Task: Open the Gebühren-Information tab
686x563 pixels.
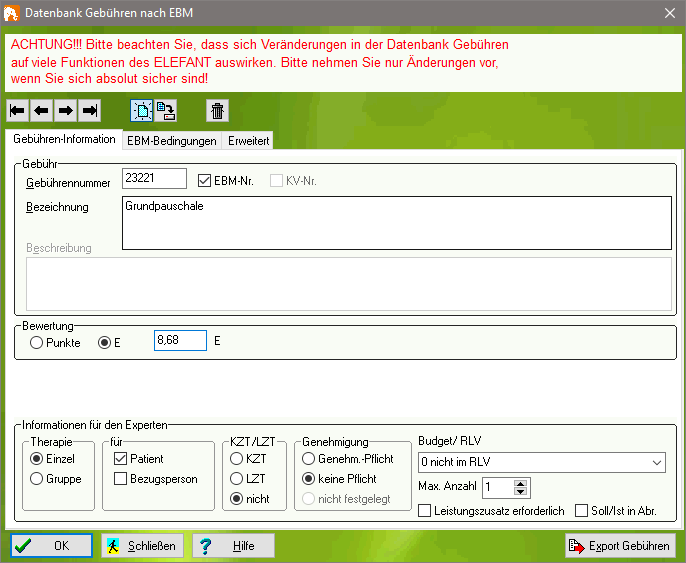Action: 64,139
